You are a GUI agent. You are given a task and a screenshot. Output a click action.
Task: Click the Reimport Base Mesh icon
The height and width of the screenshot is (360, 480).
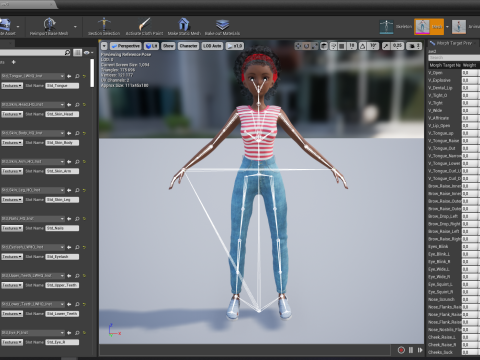(49, 24)
